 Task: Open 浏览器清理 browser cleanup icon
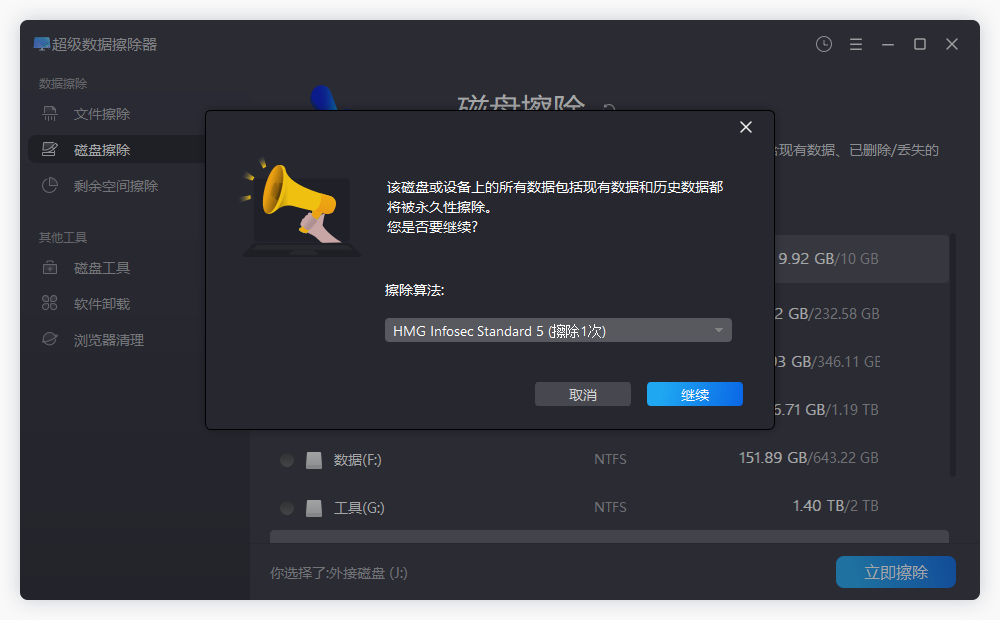(x=49, y=339)
